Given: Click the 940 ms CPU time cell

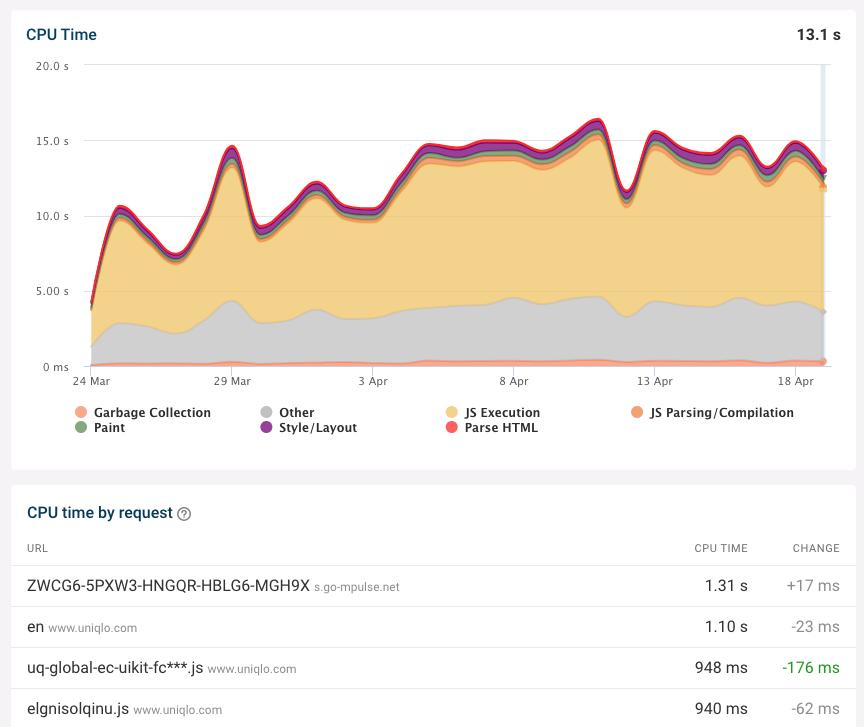Looking at the screenshot, I should (x=721, y=708).
